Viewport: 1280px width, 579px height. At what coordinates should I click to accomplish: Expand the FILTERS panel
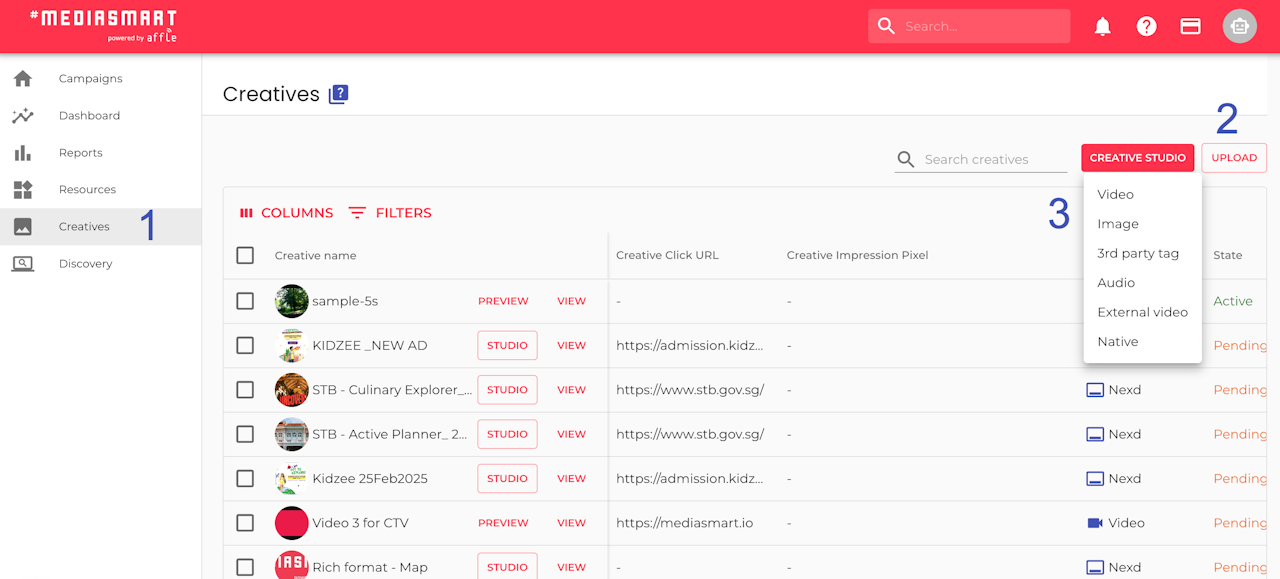coord(390,213)
